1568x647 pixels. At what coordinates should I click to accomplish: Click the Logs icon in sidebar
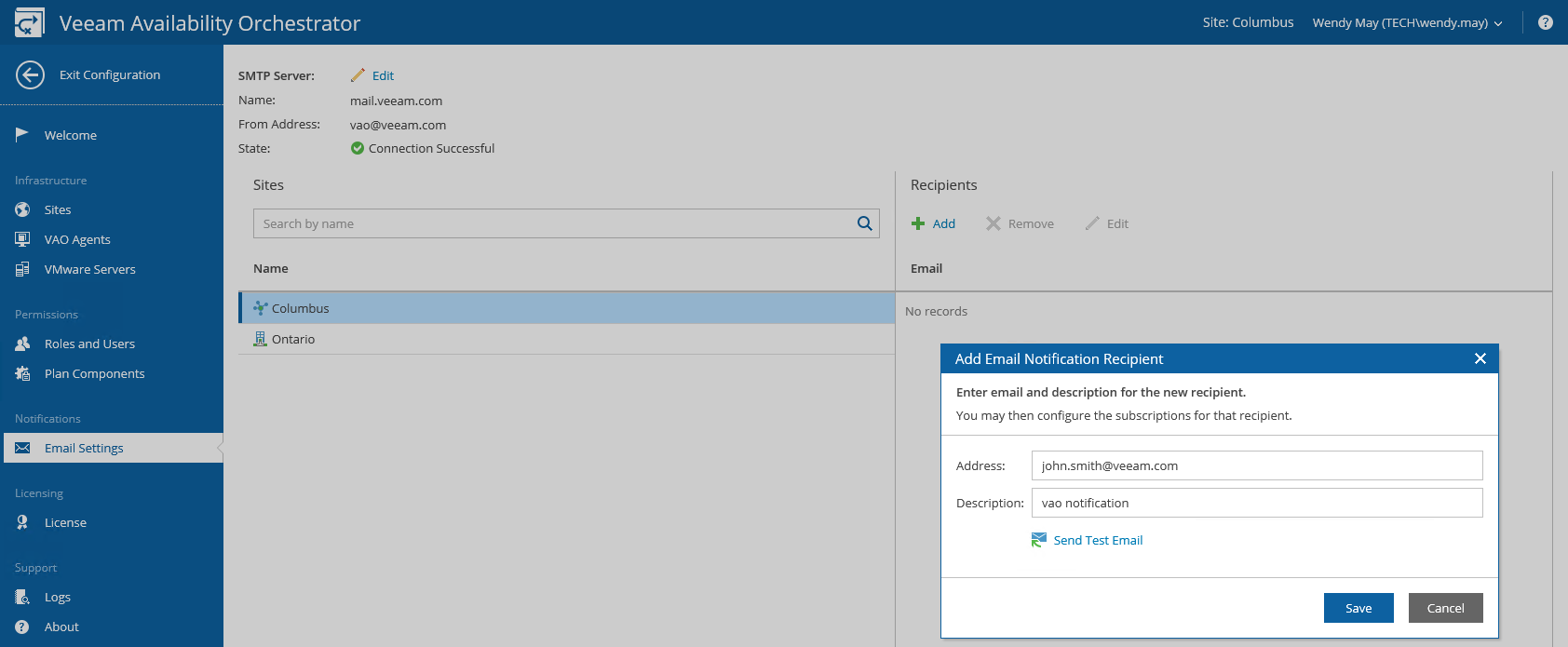[22, 597]
